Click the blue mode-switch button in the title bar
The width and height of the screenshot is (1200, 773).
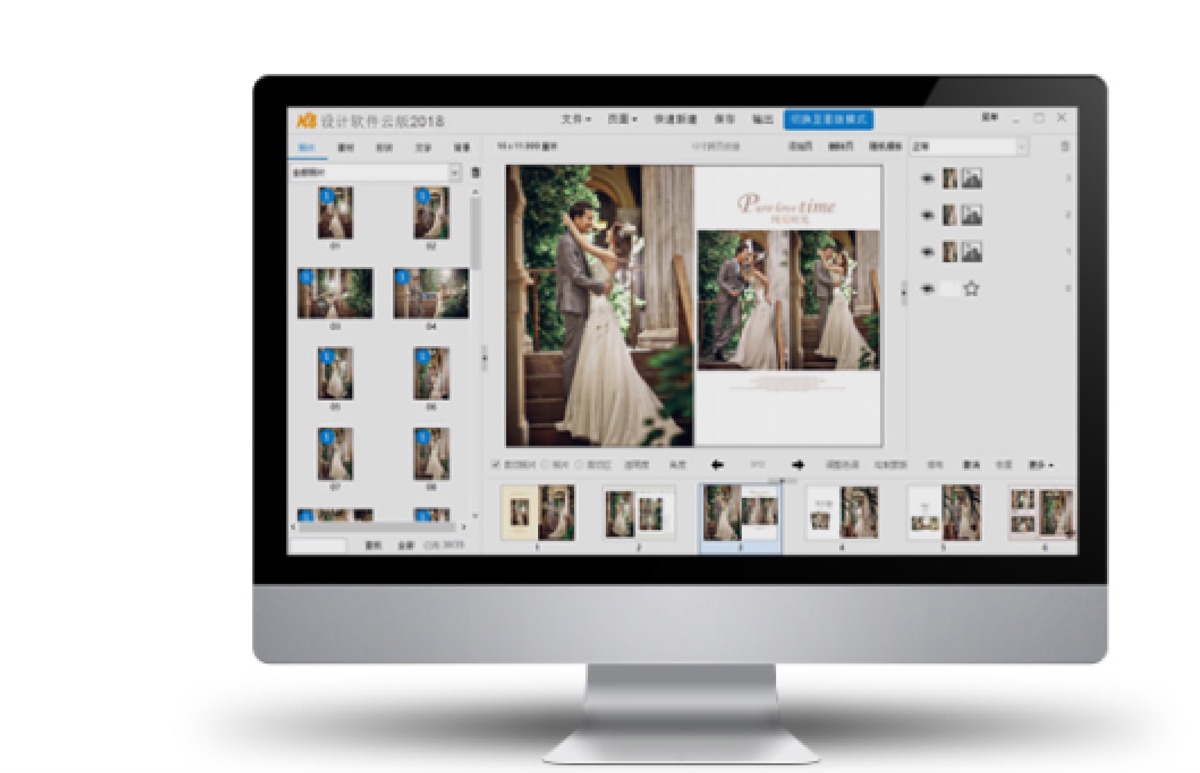(x=829, y=119)
